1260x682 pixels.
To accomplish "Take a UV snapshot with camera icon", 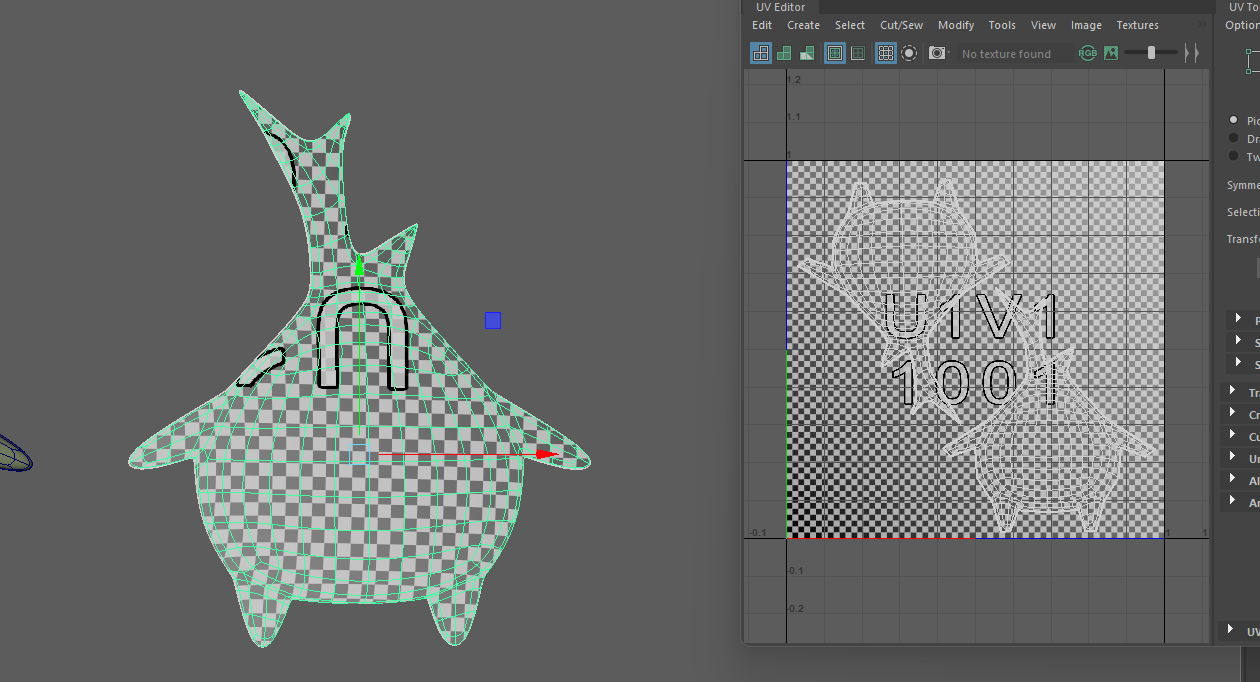I will click(x=937, y=54).
